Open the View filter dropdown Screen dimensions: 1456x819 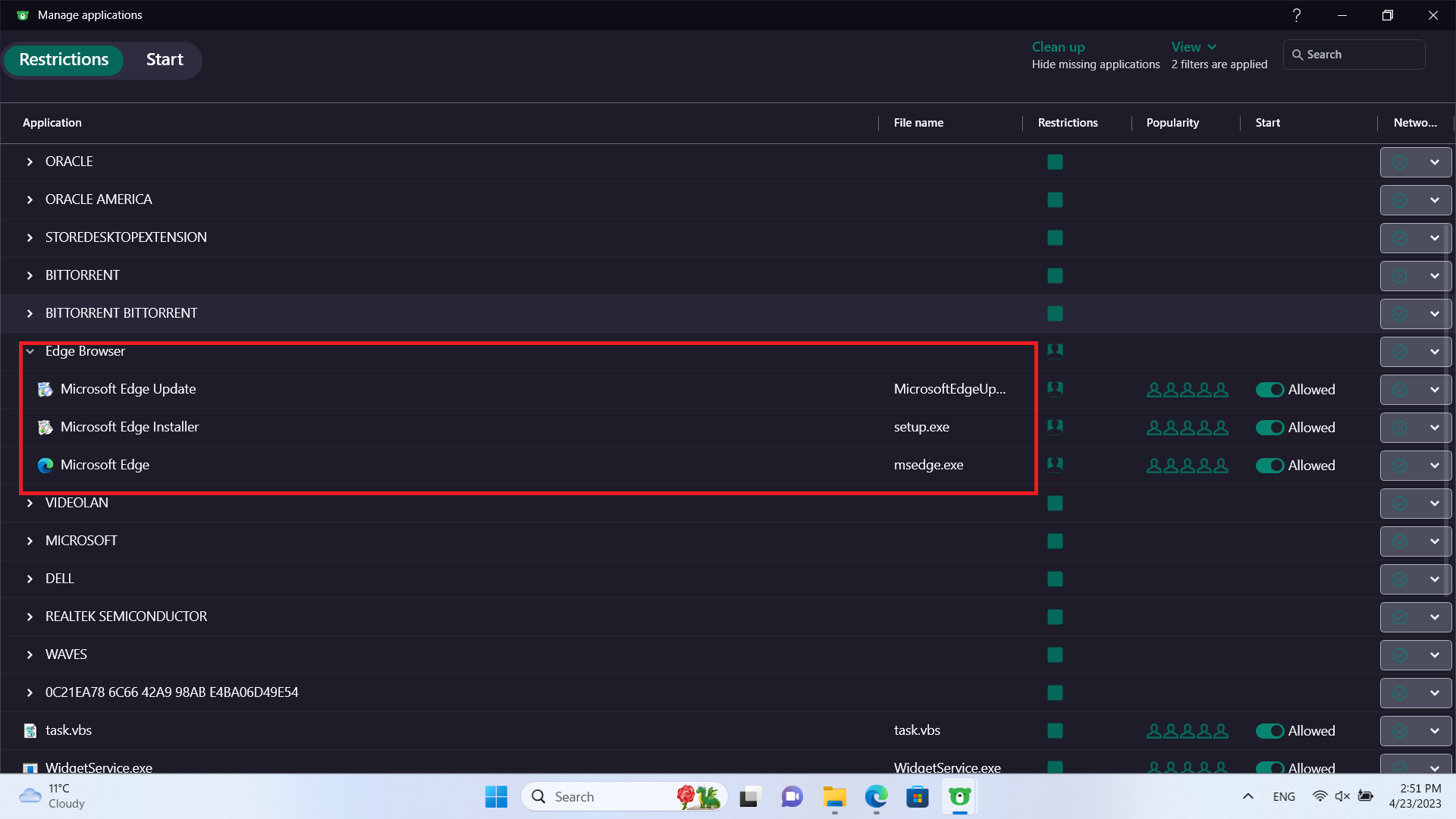pyautogui.click(x=1194, y=47)
